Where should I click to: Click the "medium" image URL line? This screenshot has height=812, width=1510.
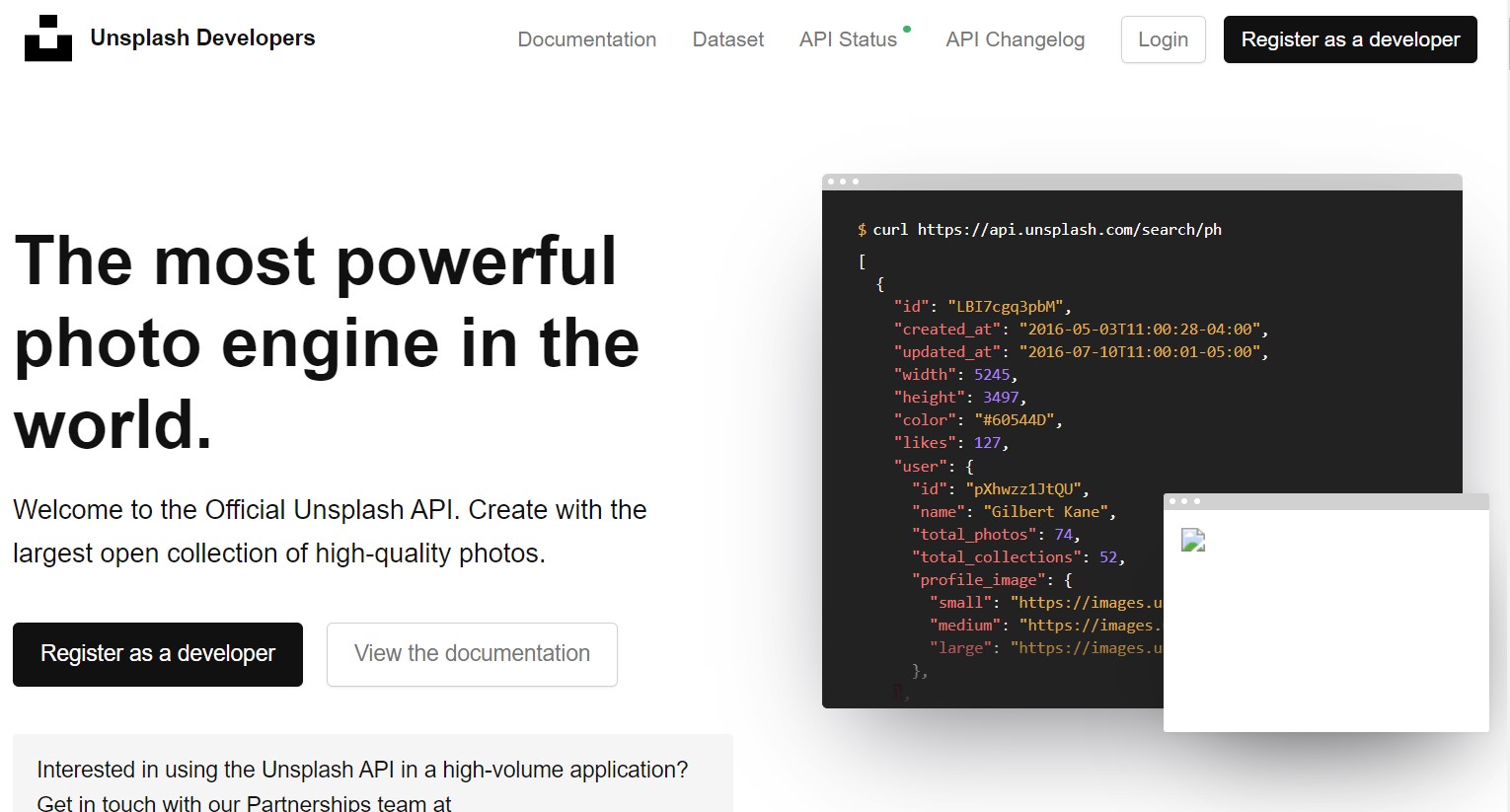click(1046, 625)
